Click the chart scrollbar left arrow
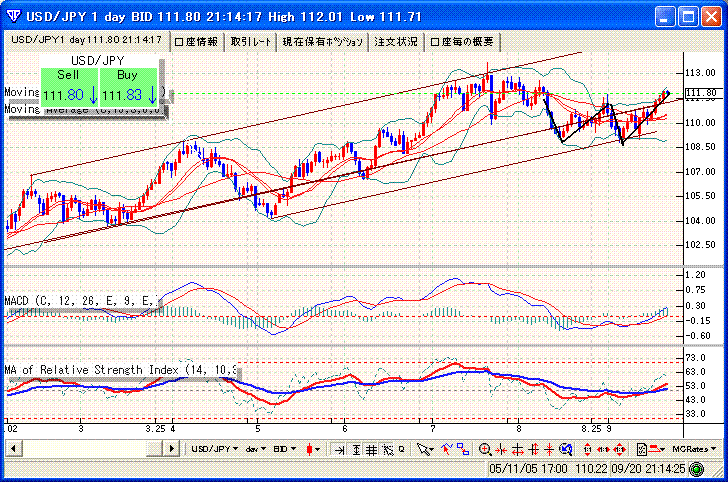 (11, 450)
